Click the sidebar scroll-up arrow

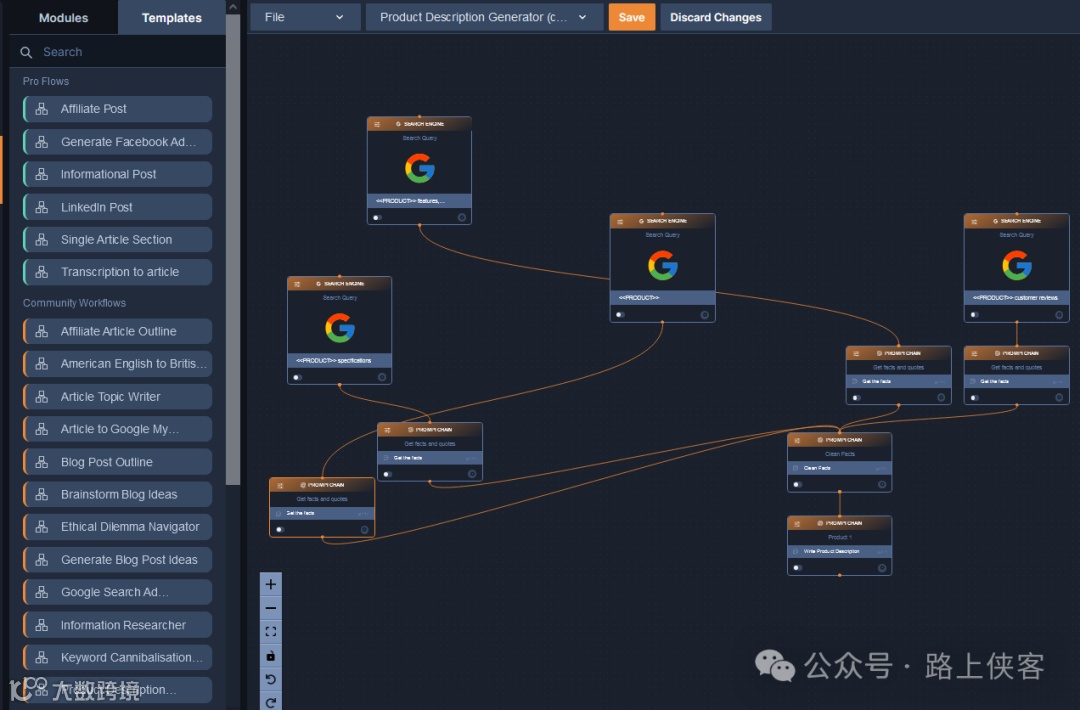point(233,7)
